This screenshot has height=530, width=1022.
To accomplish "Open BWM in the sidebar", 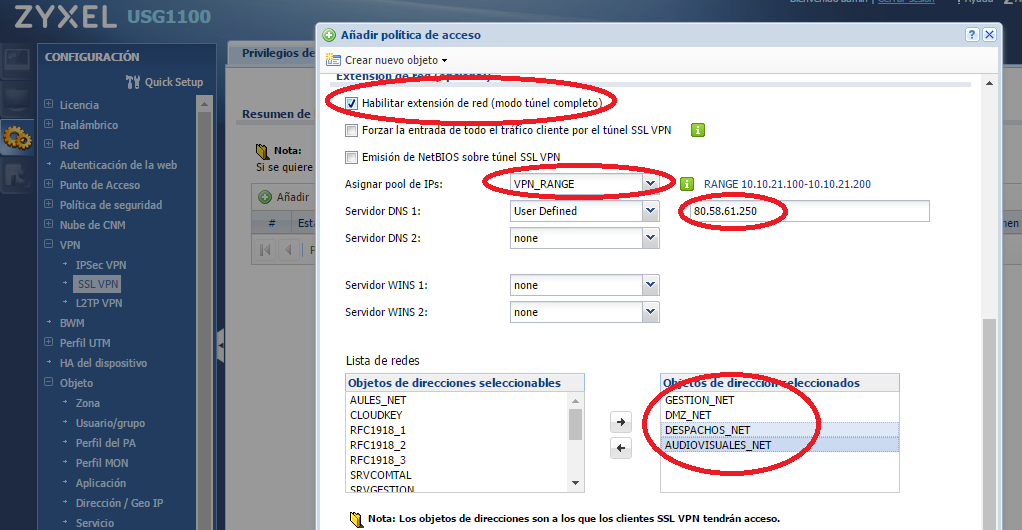I will click(72, 323).
